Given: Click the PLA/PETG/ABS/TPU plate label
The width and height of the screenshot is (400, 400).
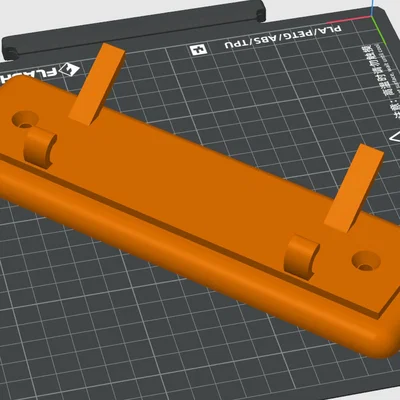Looking at the screenshot, I should (283, 36).
